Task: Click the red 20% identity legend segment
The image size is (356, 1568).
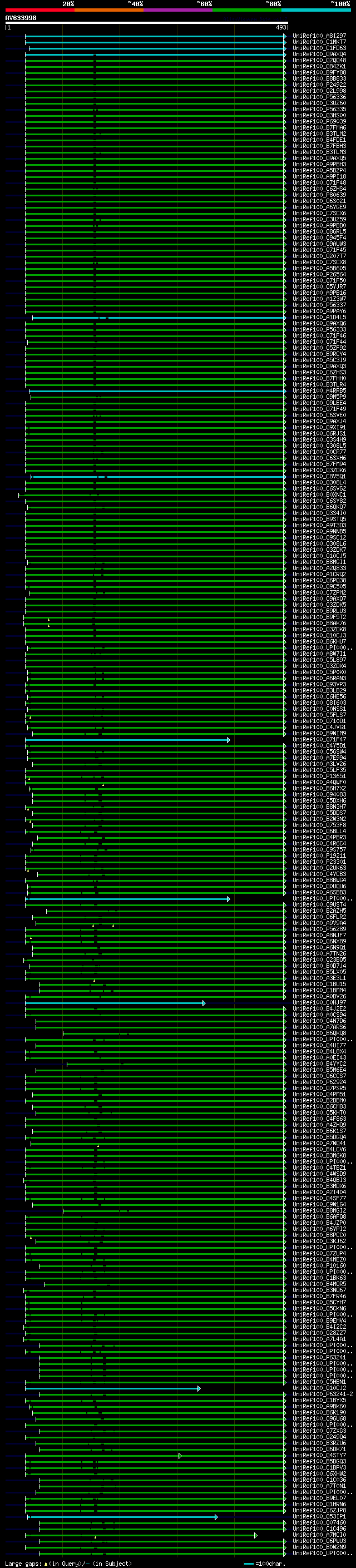Action: click(39, 10)
